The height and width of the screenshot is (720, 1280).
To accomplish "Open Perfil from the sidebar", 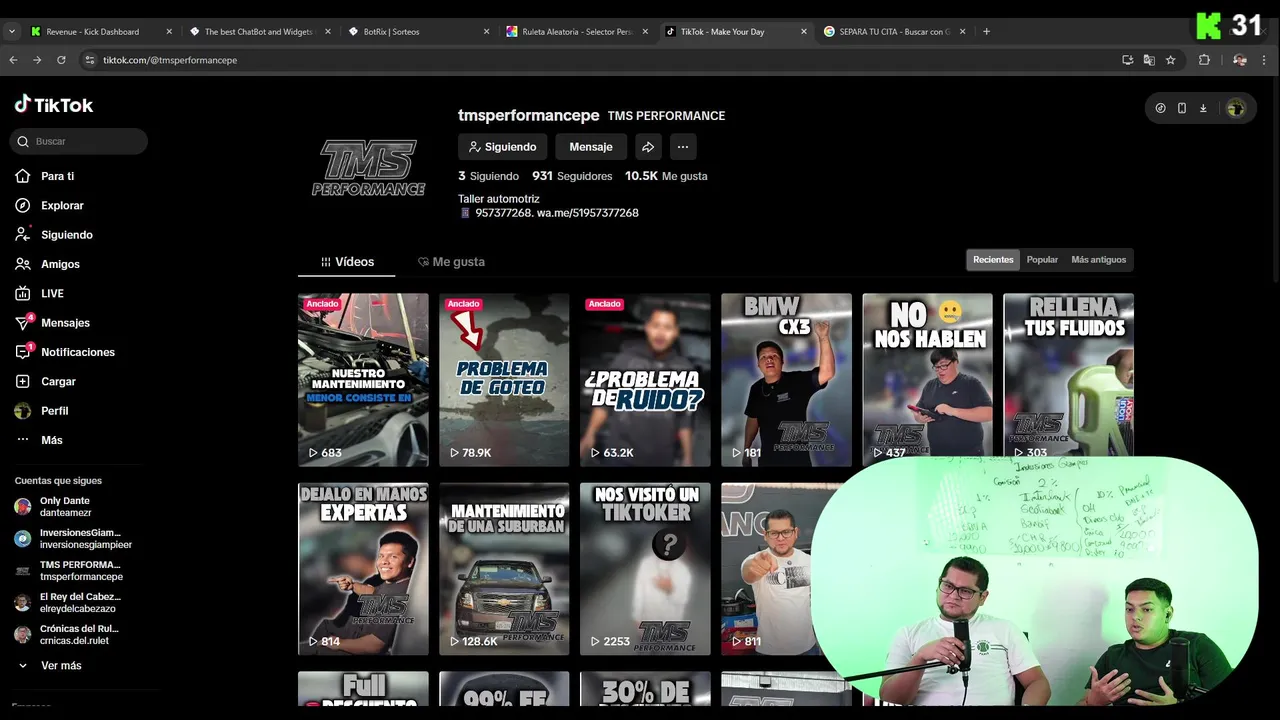I will pos(42,411).
